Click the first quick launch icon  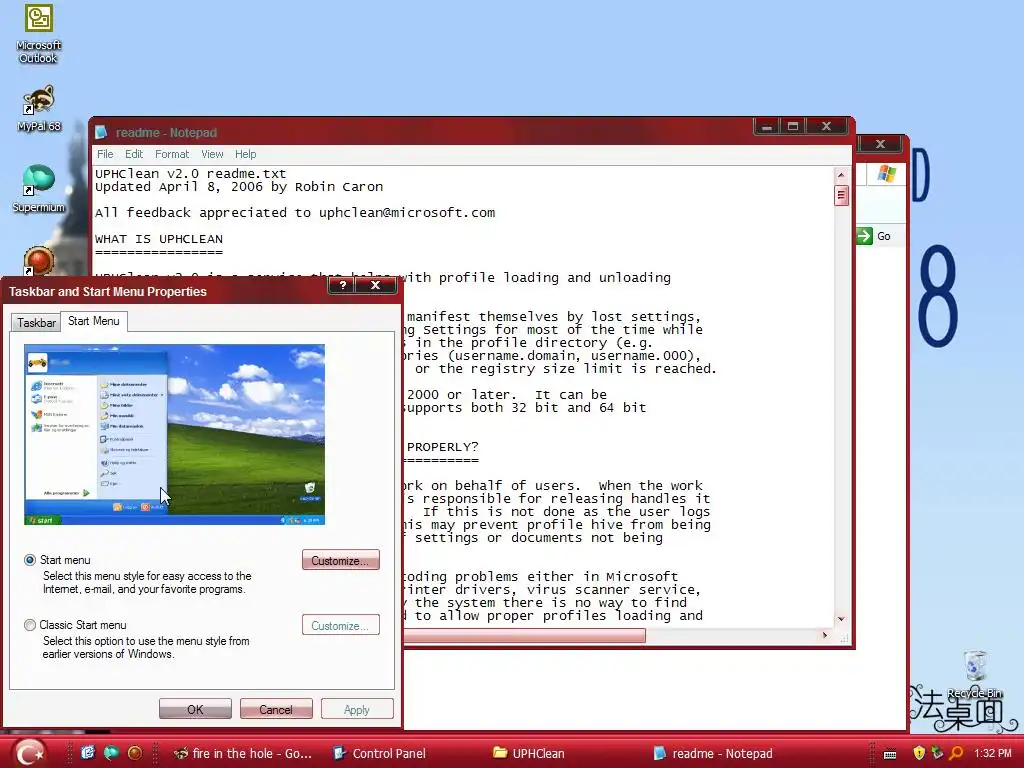pyautogui.click(x=88, y=753)
